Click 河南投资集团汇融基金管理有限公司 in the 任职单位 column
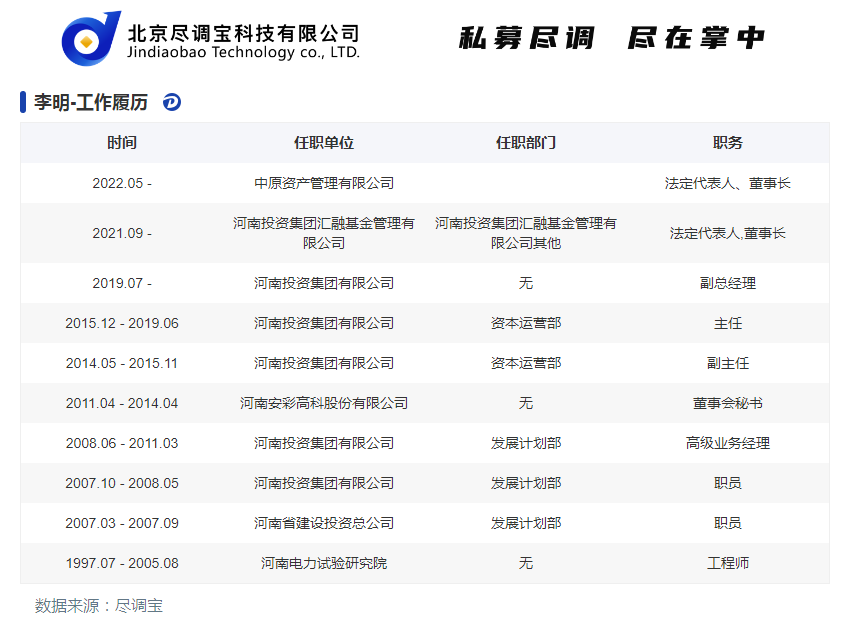 click(x=324, y=233)
